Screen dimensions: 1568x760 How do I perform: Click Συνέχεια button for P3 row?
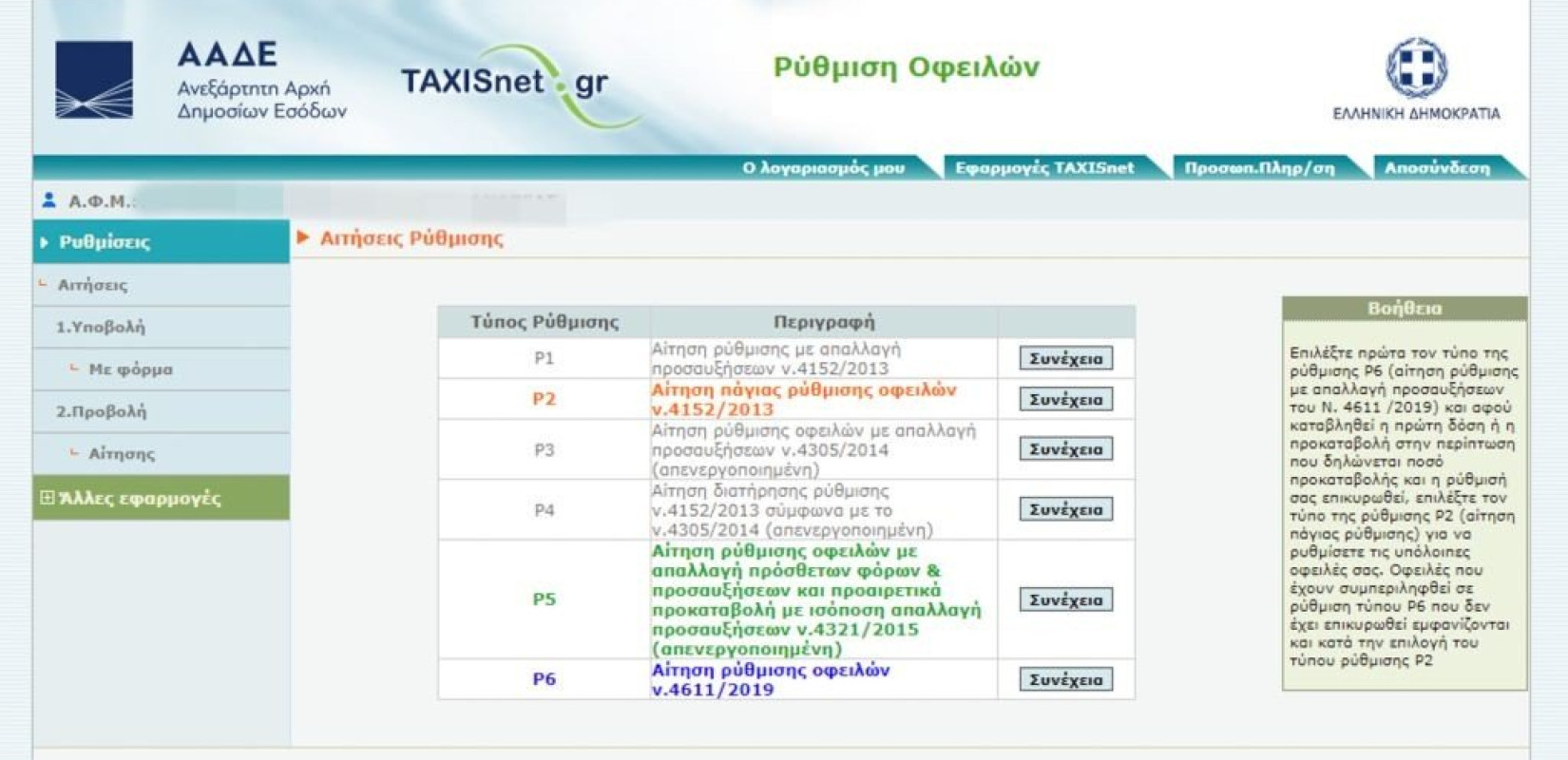[x=1066, y=448]
